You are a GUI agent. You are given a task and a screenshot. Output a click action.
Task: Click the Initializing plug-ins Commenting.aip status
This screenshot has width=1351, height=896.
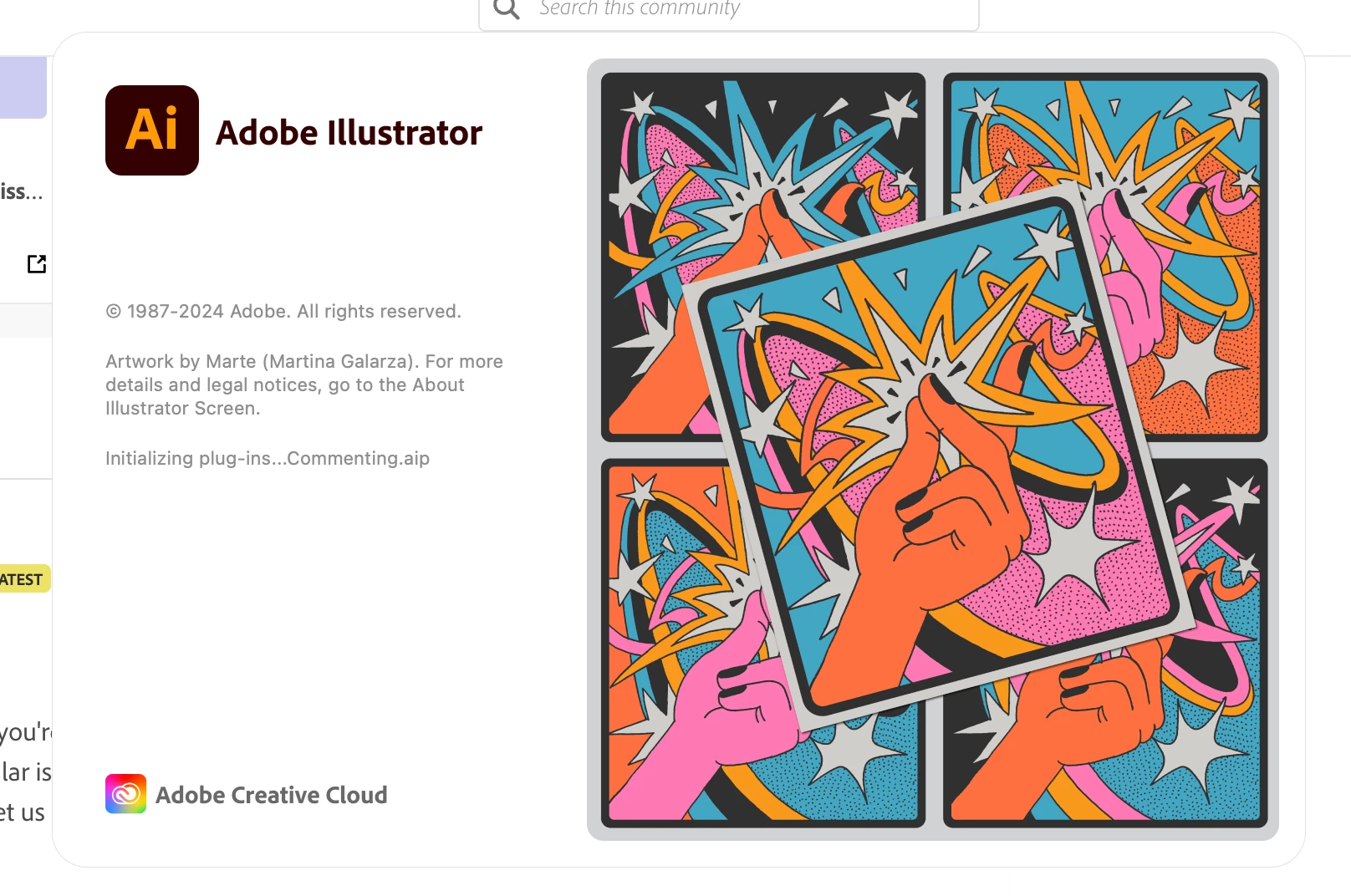268,458
